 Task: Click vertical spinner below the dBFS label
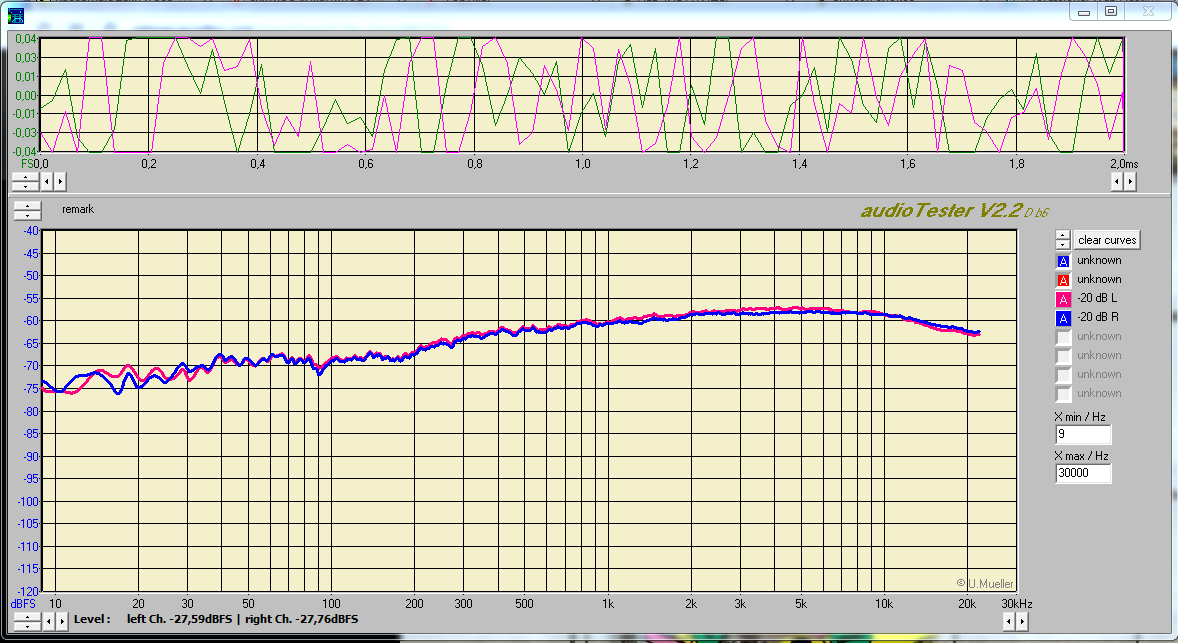[x=26, y=621]
